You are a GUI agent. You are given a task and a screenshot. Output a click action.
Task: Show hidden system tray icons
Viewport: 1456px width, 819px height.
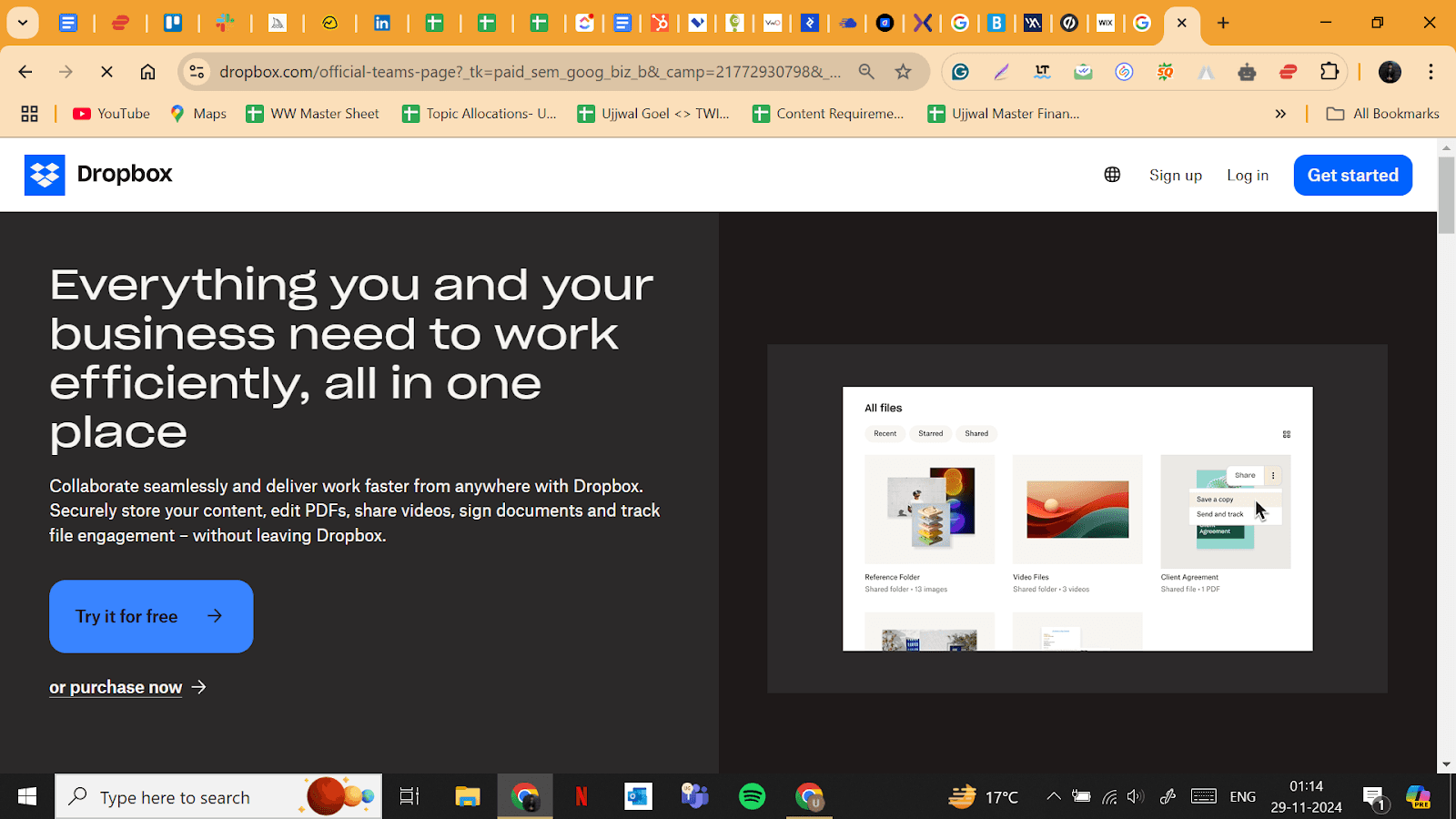1054,797
